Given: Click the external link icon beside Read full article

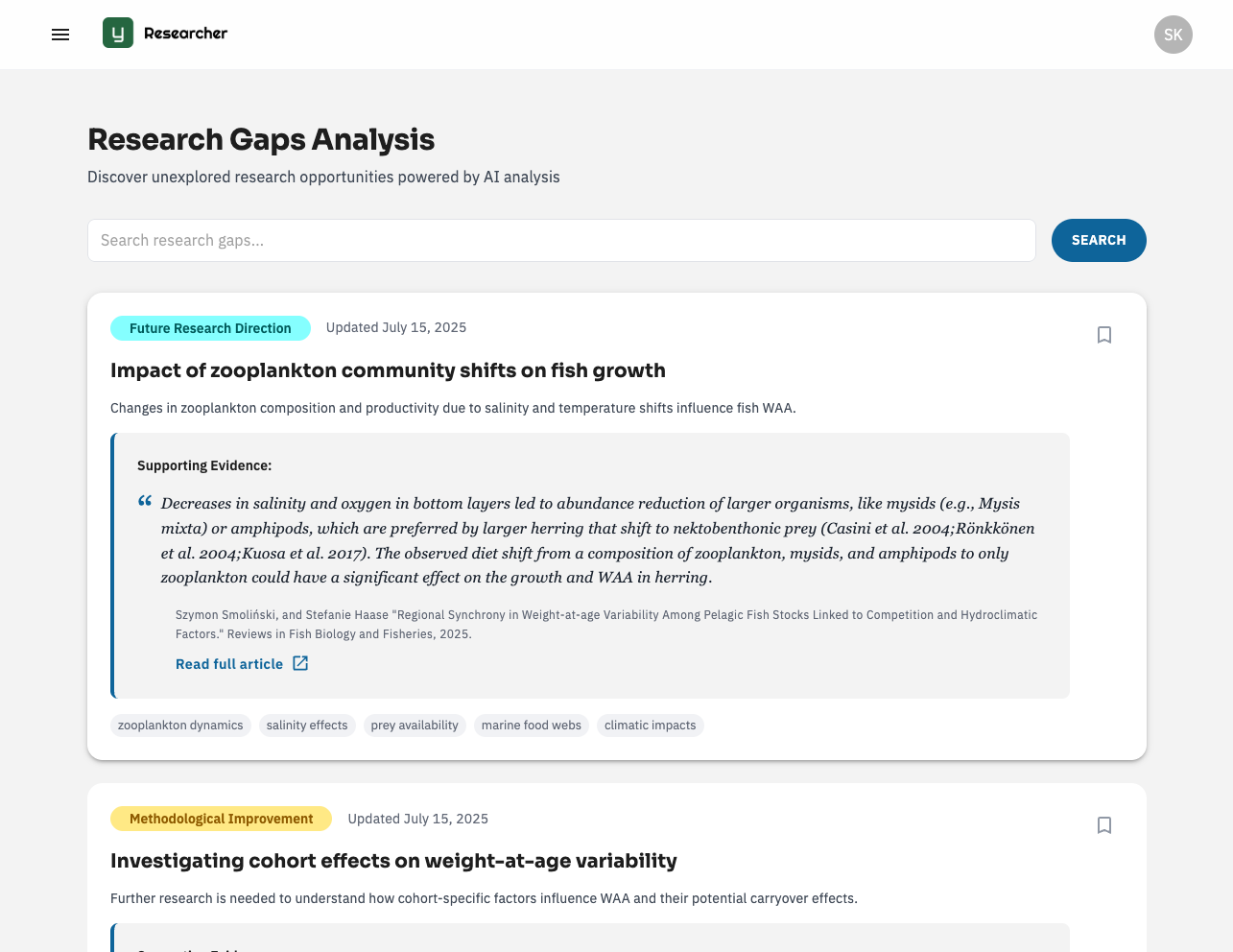Looking at the screenshot, I should coord(300,663).
